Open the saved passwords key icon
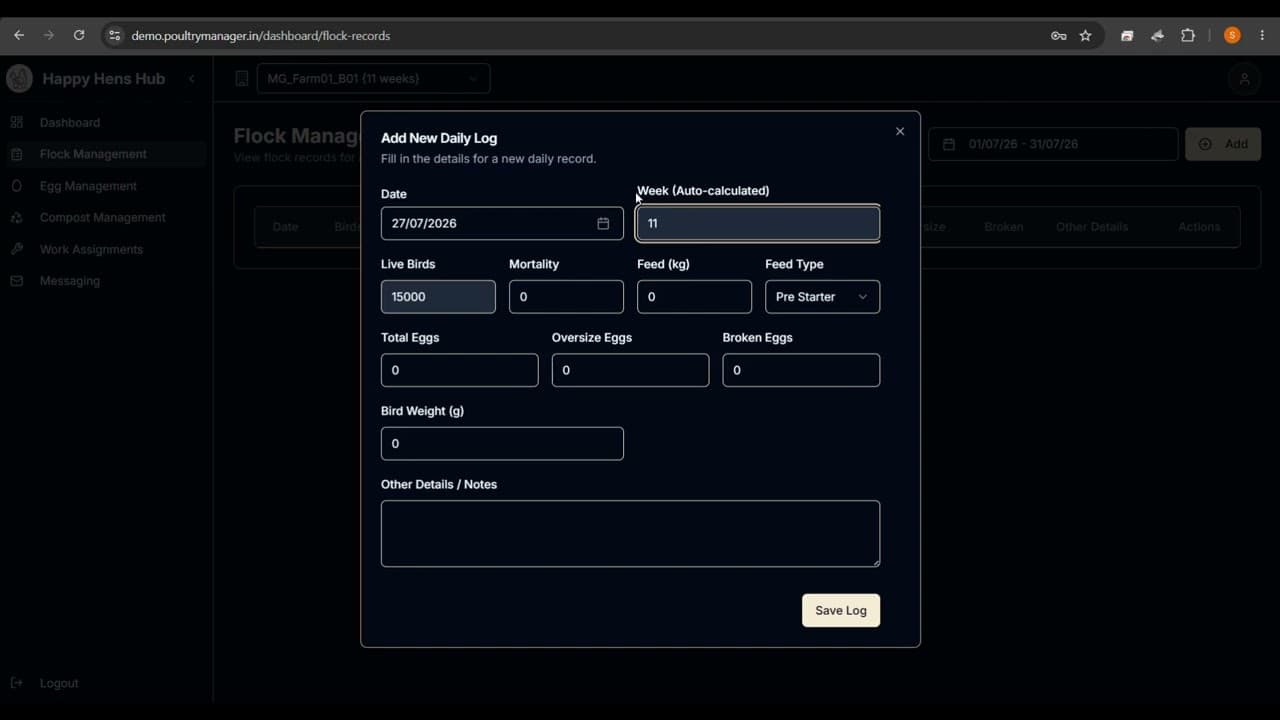This screenshot has width=1280, height=720. [1059, 35]
